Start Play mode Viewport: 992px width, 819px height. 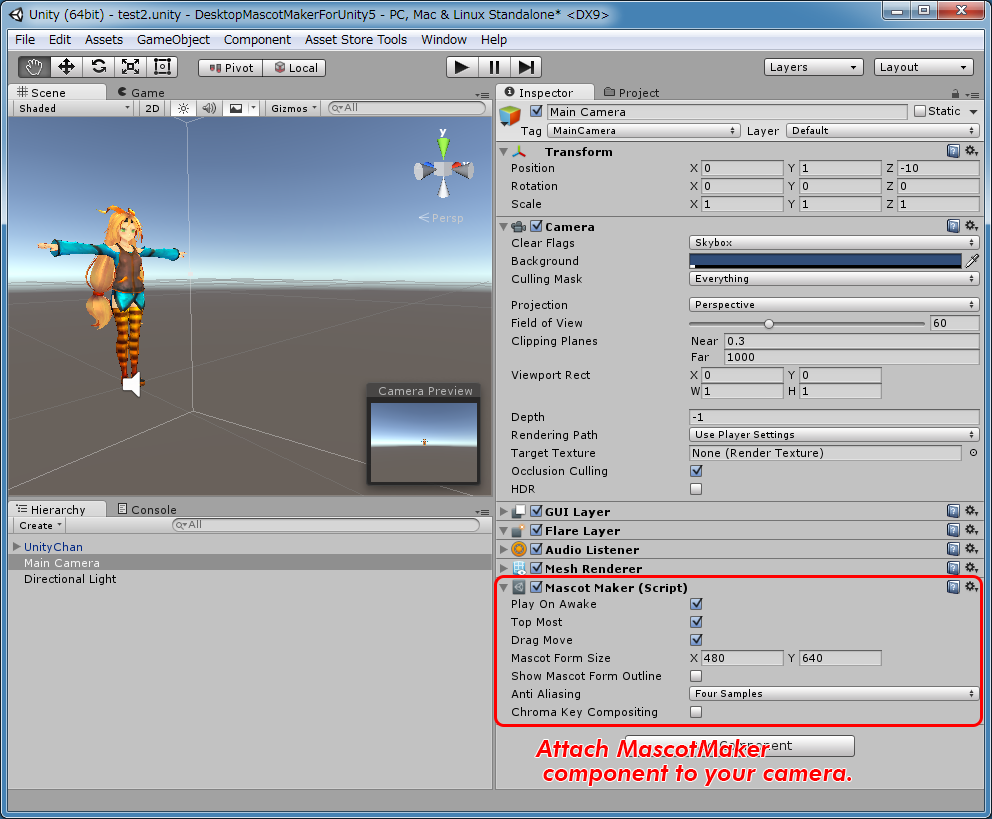pos(462,67)
